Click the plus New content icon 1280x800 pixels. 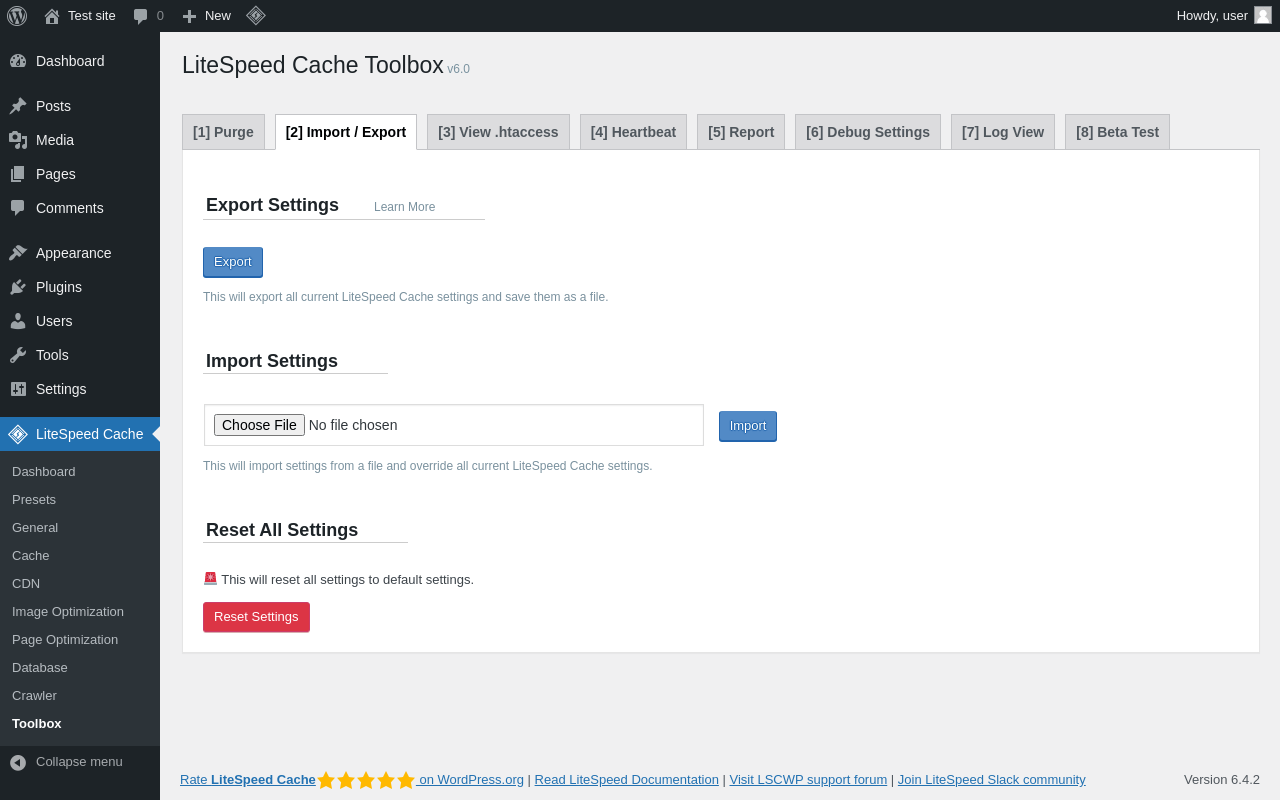tap(189, 16)
